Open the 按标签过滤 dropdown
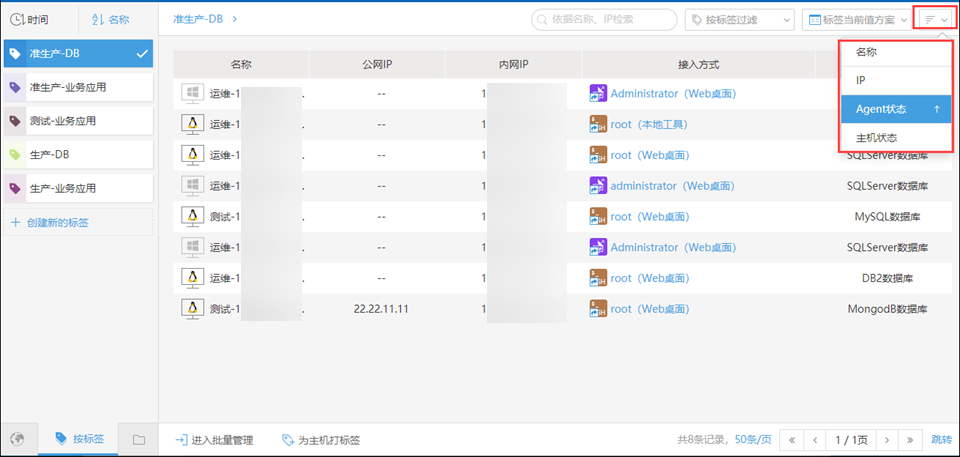Viewport: 960px width, 457px height. click(739, 19)
